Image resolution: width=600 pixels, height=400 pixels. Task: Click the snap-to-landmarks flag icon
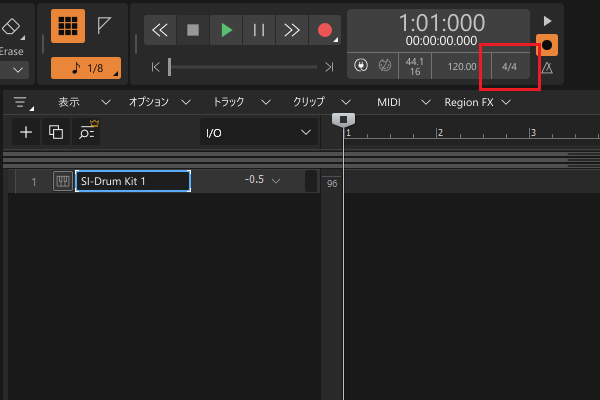104,29
